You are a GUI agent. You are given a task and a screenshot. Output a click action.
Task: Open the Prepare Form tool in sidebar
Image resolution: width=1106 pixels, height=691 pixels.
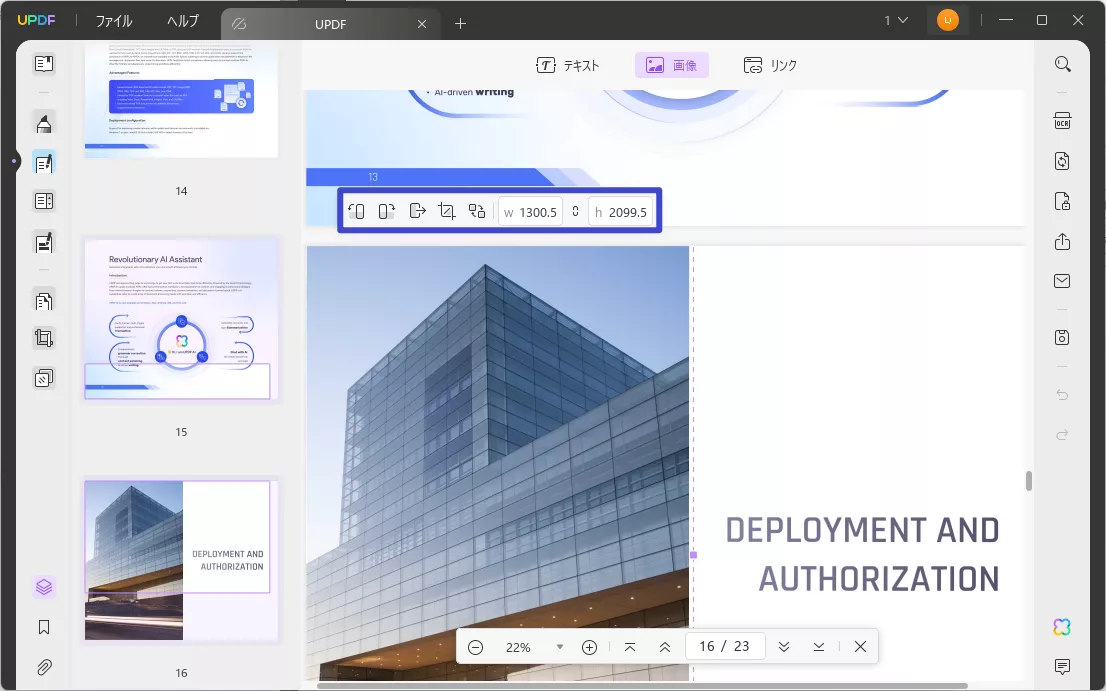tap(44, 201)
